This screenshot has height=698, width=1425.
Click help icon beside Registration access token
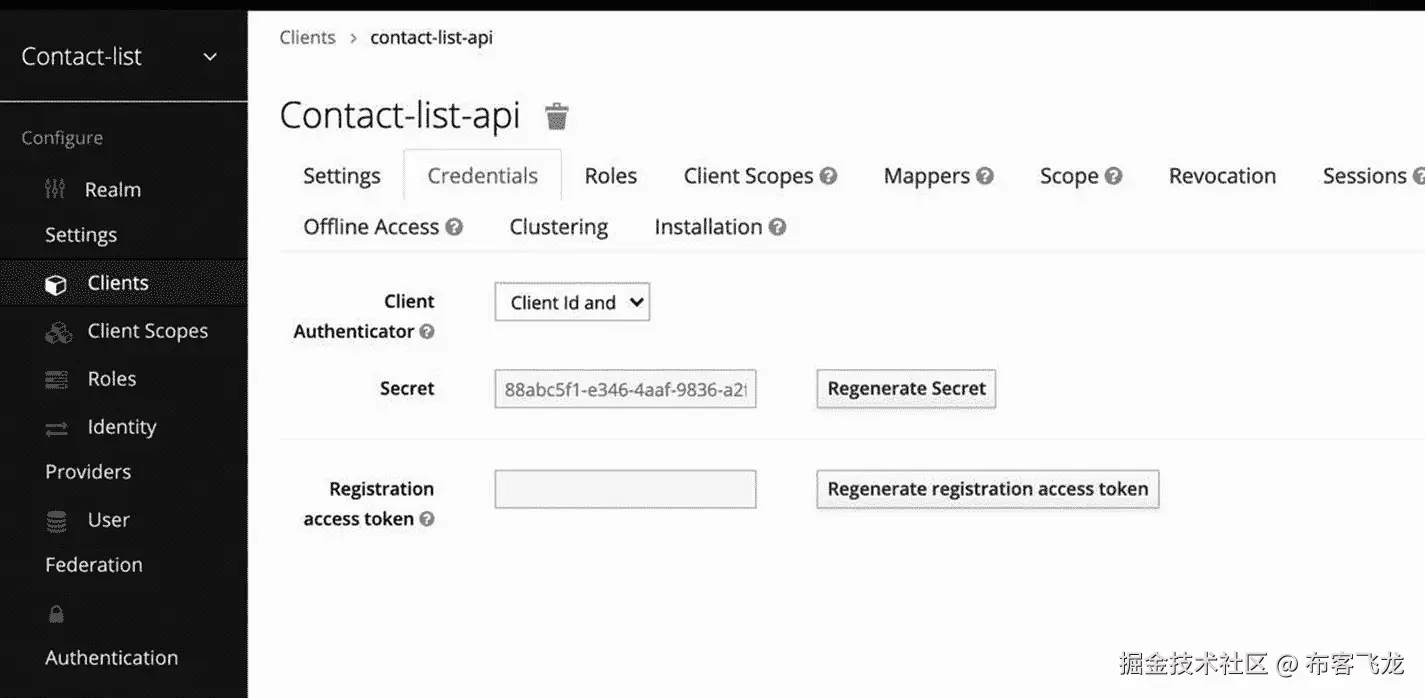pyautogui.click(x=427, y=519)
